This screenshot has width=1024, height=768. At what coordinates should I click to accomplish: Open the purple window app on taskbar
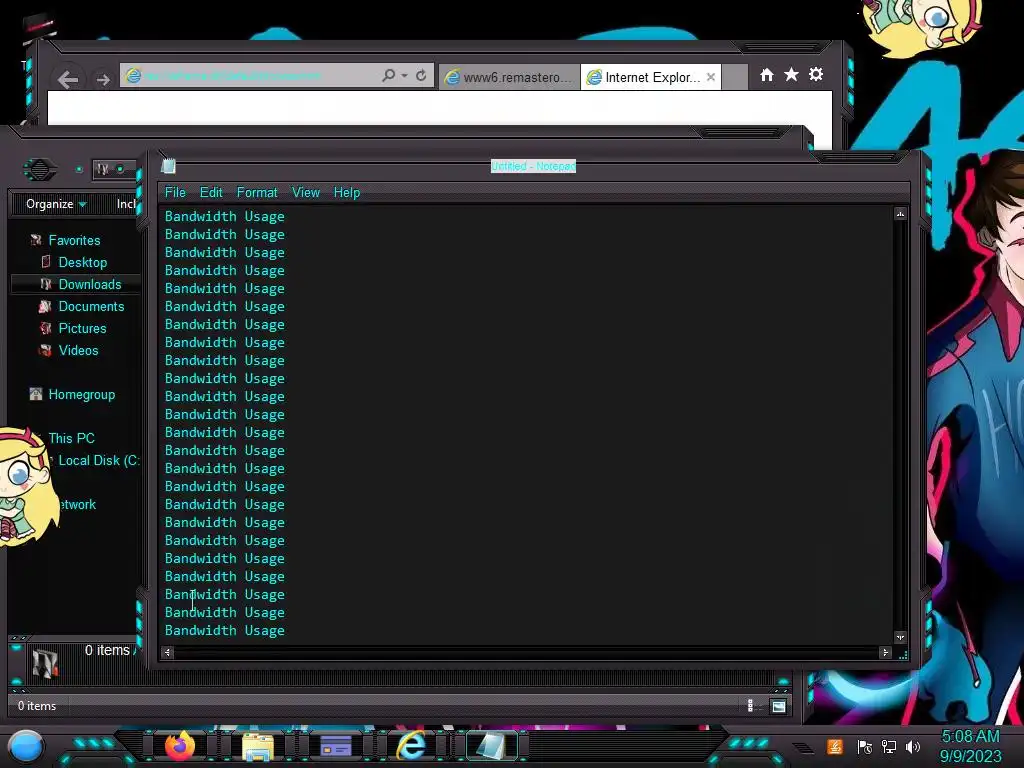(336, 746)
